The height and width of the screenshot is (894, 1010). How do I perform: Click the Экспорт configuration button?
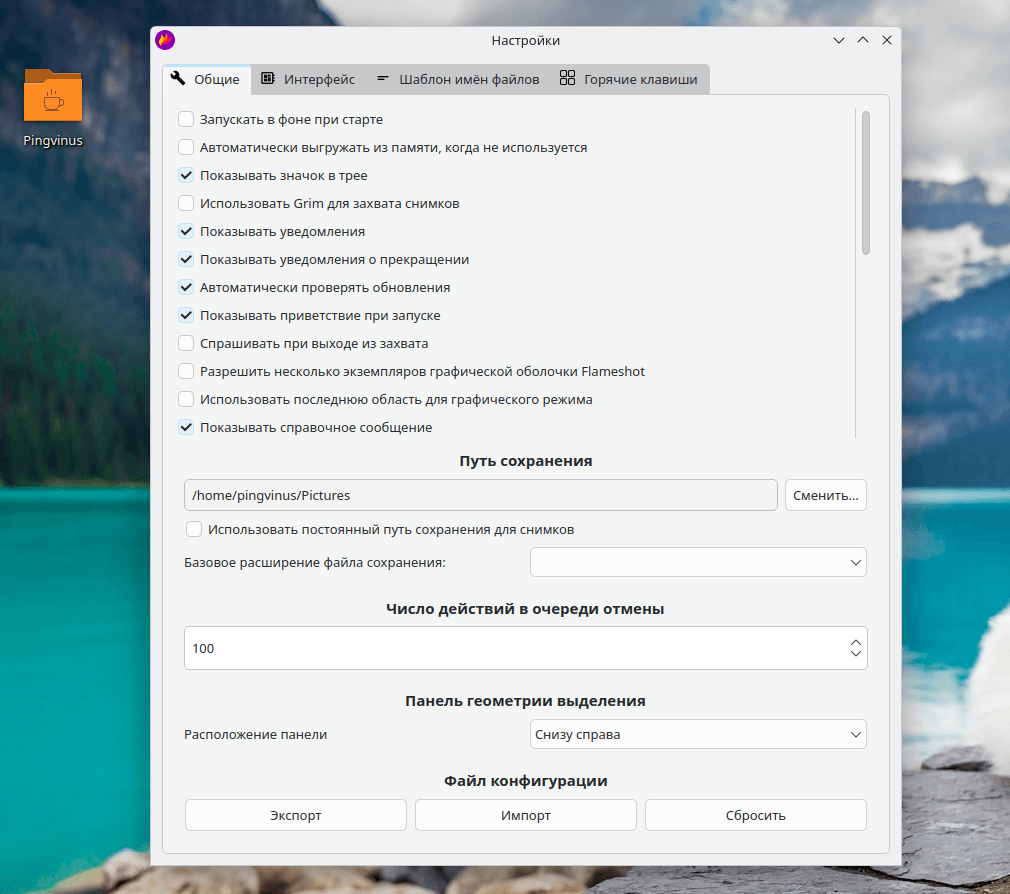pyautogui.click(x=296, y=815)
